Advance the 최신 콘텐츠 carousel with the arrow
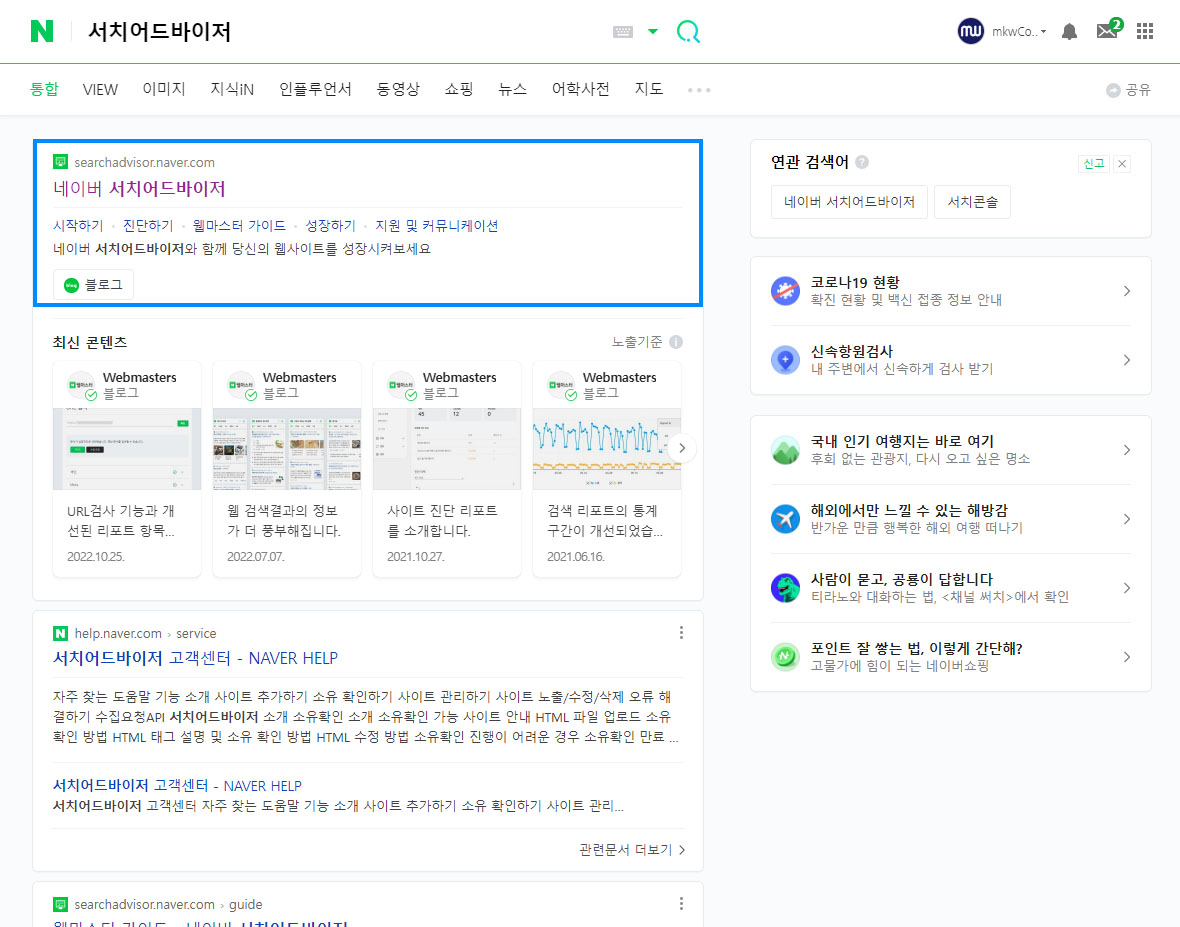Screen dimensions: 1180x927 [x=682, y=448]
